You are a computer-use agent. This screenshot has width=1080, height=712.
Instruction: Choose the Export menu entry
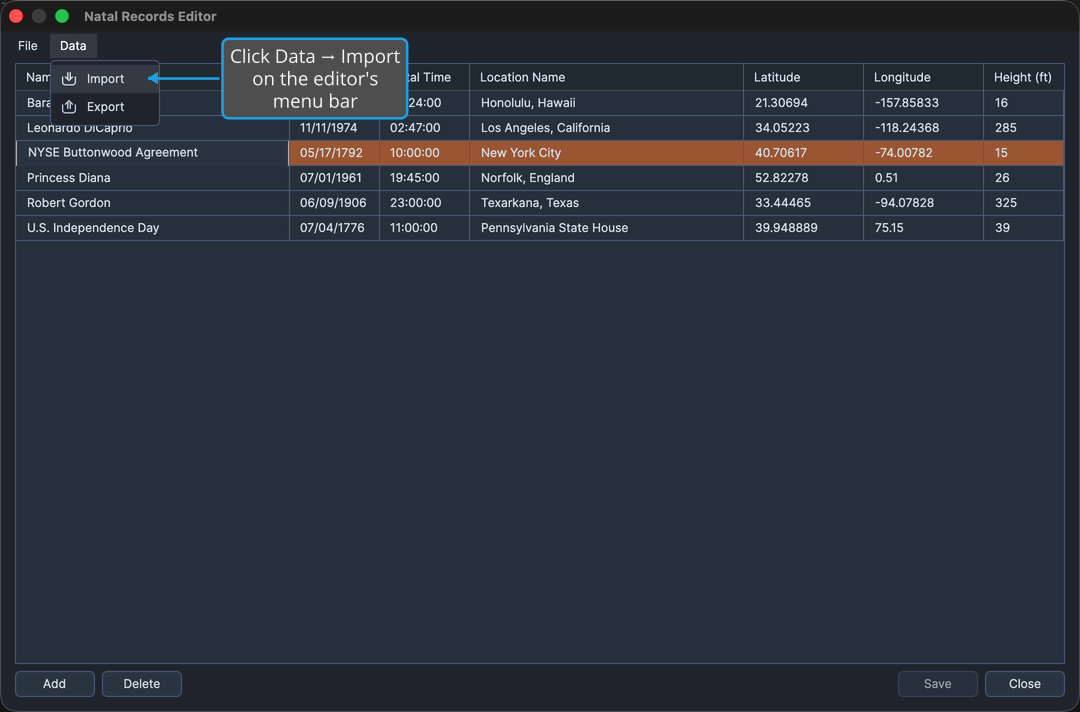(105, 107)
